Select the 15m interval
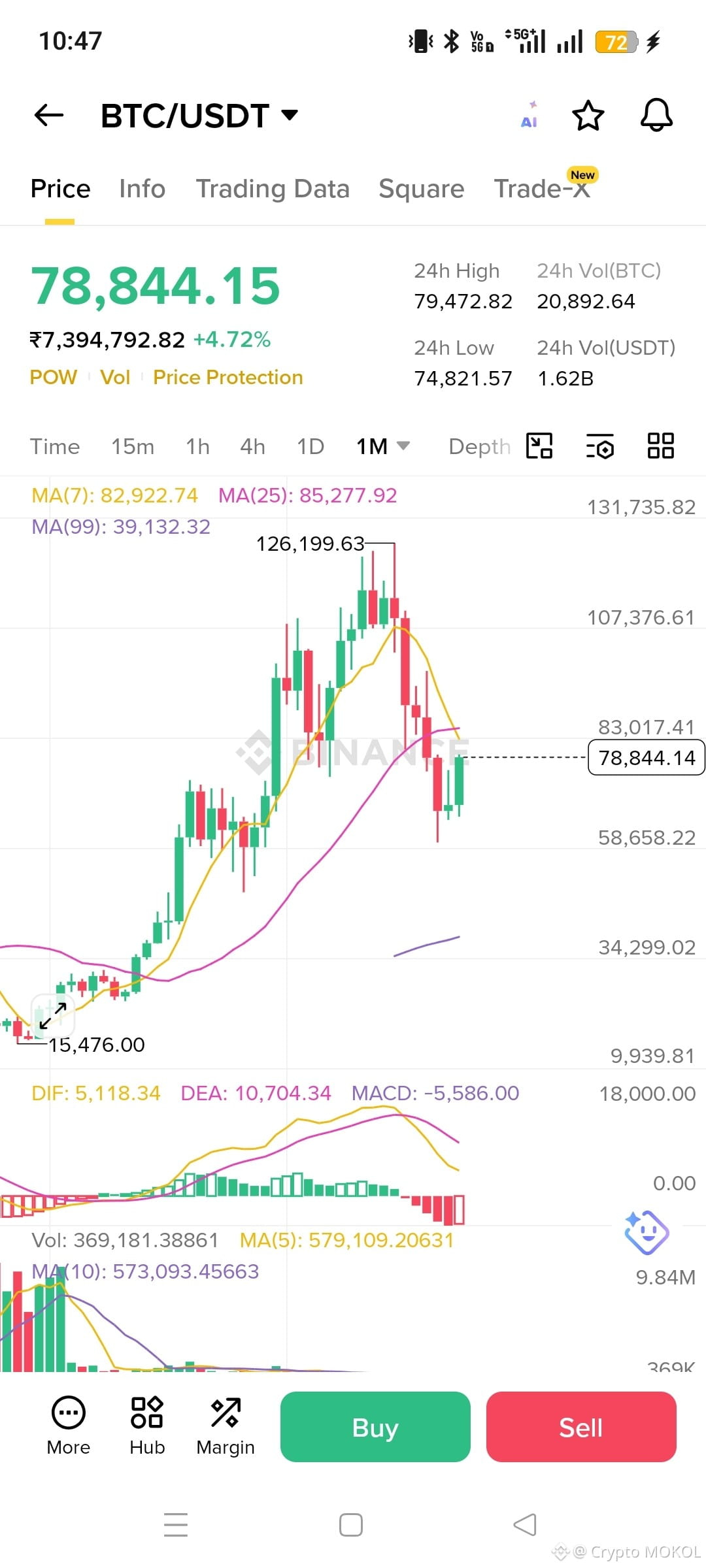706x1568 pixels. (133, 446)
